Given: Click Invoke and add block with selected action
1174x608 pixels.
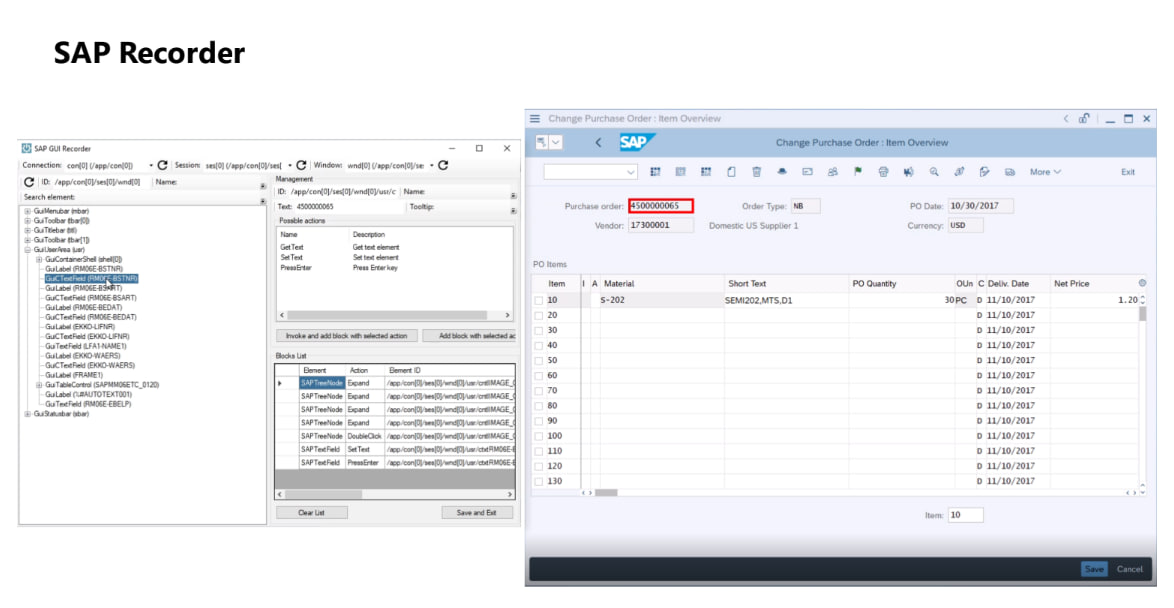Looking at the screenshot, I should pos(347,336).
